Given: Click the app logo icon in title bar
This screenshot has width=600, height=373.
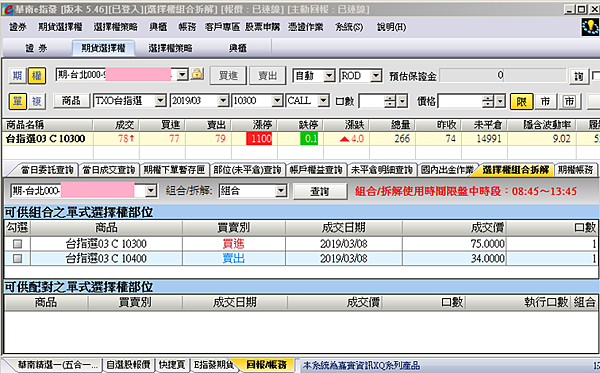Looking at the screenshot, I should (x=7, y=9).
